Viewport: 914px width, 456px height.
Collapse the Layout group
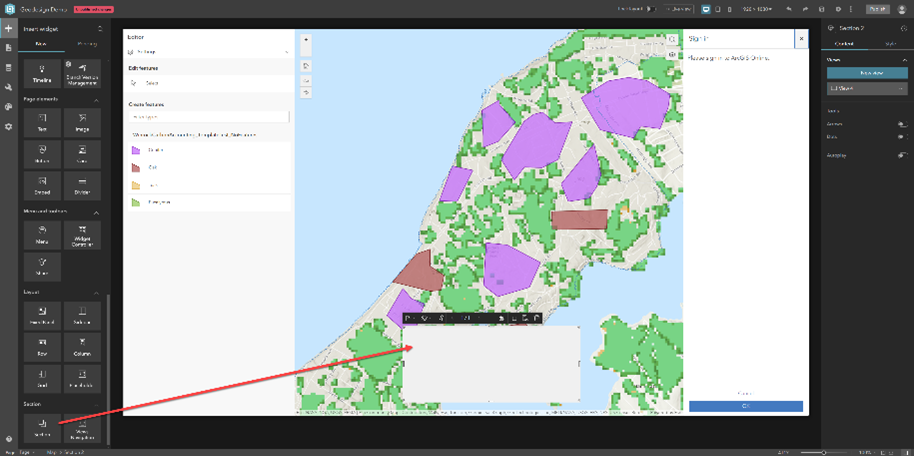[97, 293]
